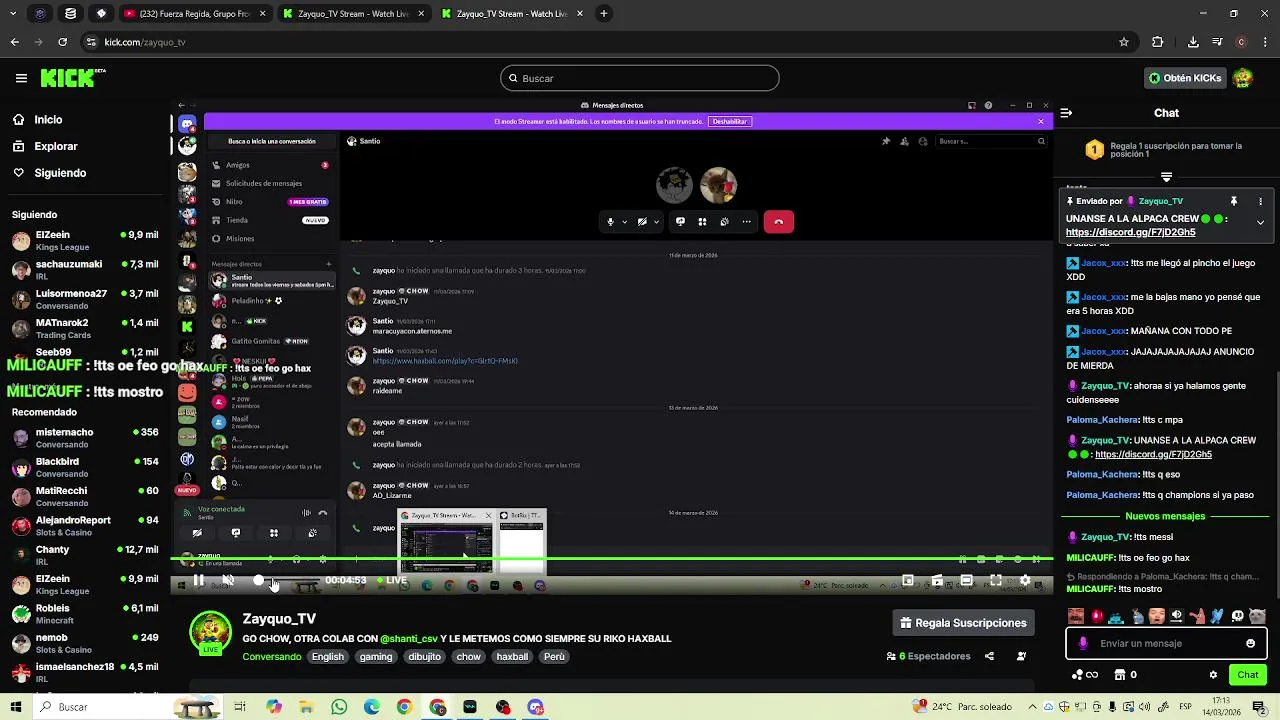This screenshot has width=1280, height=720.
Task: Select the English tag
Action: tap(327, 657)
